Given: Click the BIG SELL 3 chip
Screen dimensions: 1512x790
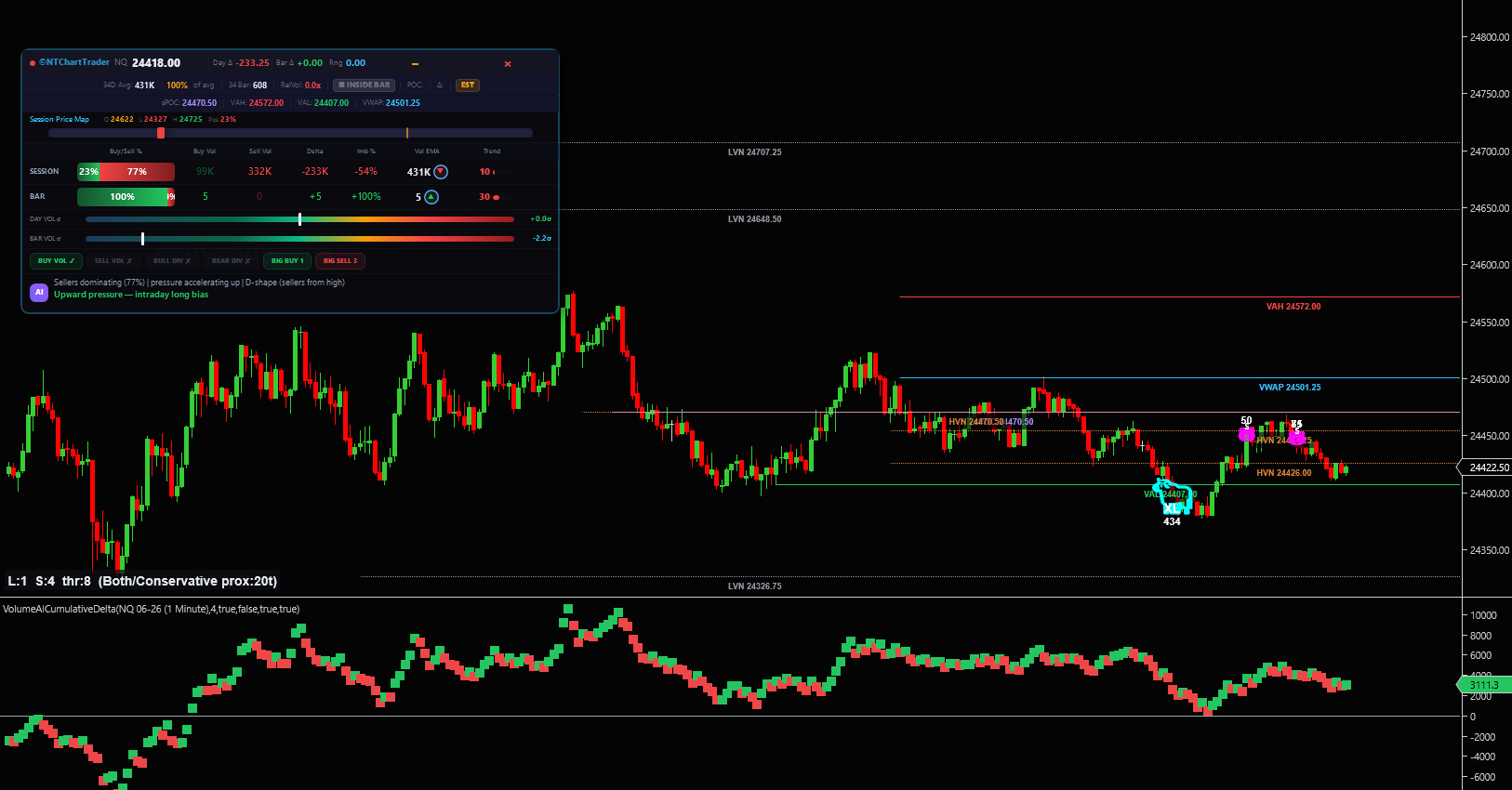Looking at the screenshot, I should (340, 261).
